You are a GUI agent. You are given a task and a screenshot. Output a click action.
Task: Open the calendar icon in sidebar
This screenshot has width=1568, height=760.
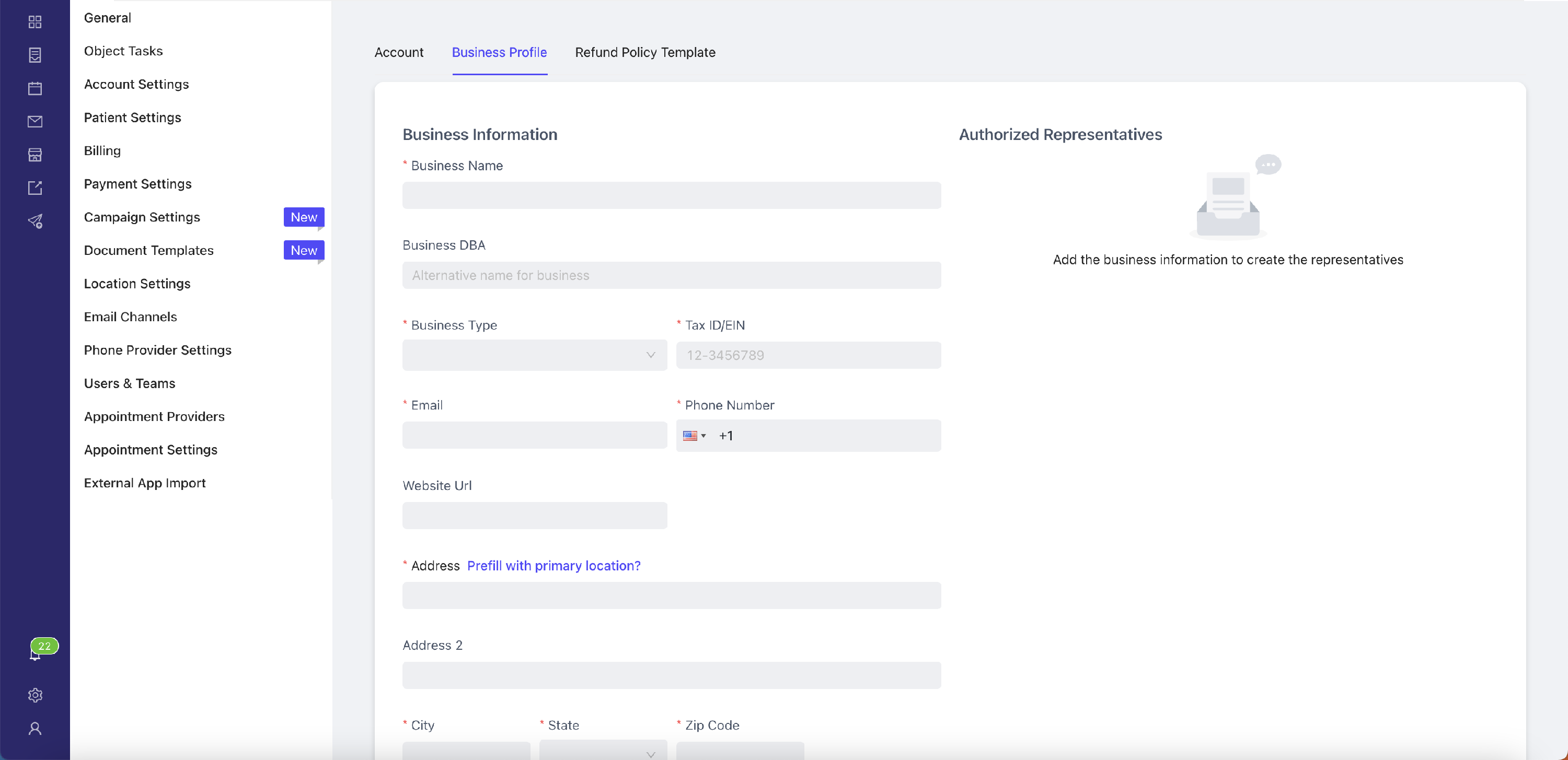tap(34, 88)
